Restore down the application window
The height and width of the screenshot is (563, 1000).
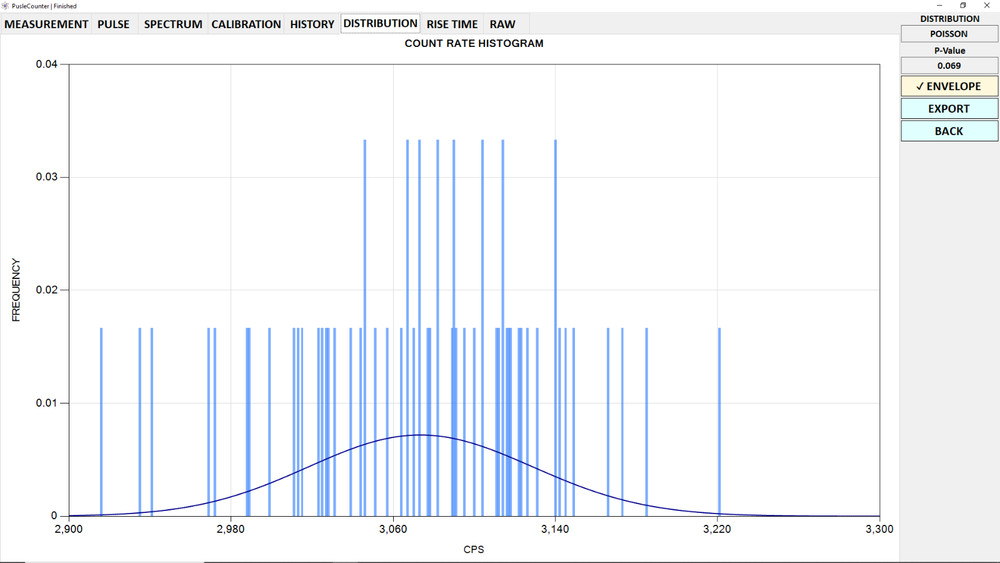click(963, 5)
